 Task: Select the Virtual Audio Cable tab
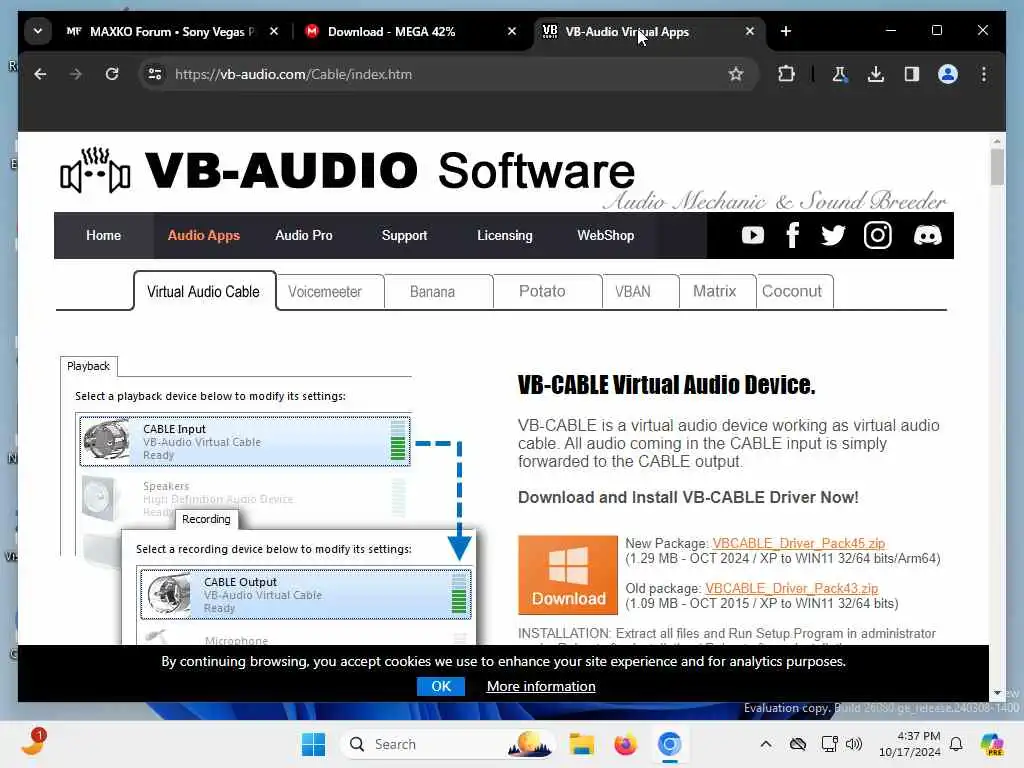coord(204,292)
